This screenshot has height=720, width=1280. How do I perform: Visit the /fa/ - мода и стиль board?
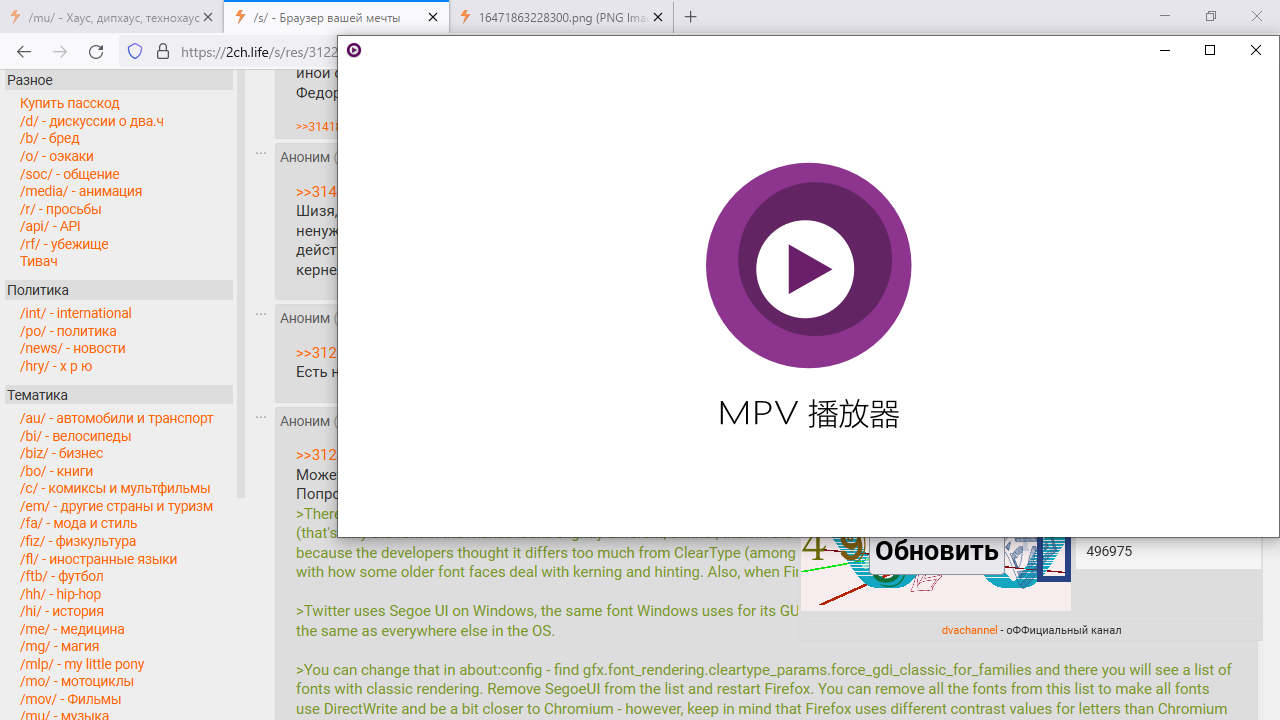(79, 523)
